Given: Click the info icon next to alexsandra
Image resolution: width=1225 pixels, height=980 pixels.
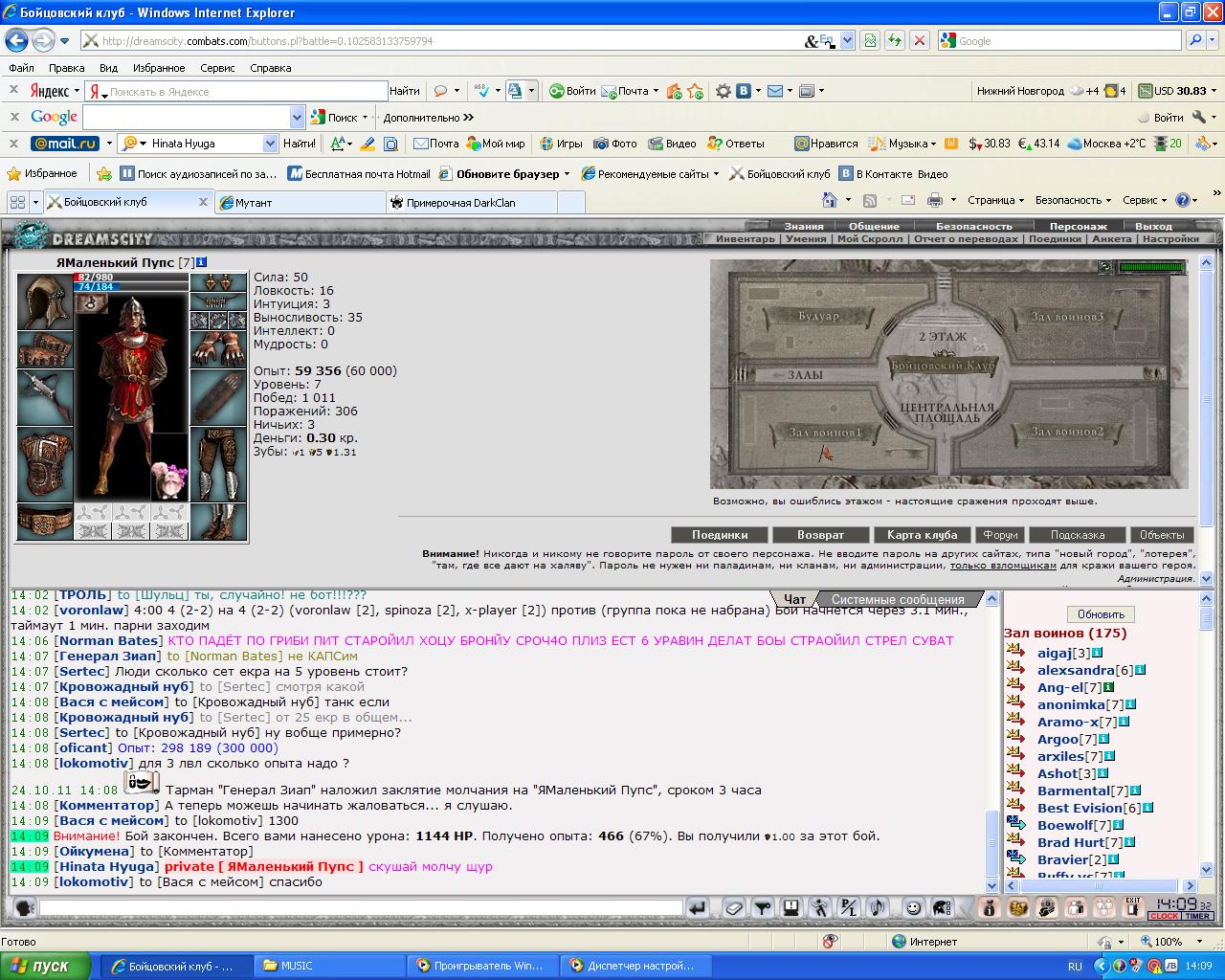Looking at the screenshot, I should coord(1141,670).
